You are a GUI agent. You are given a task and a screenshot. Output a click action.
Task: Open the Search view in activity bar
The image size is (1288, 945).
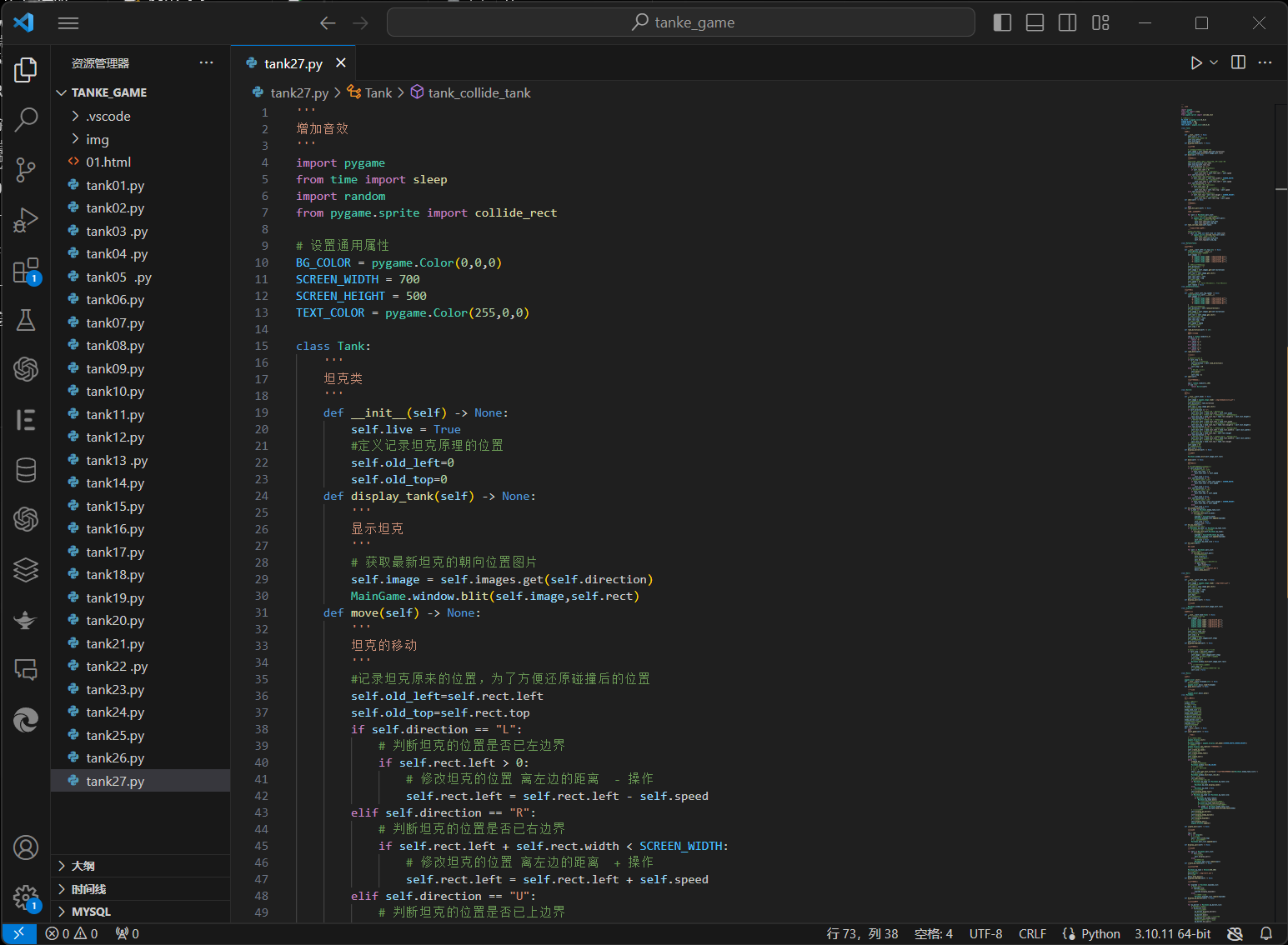point(26,119)
